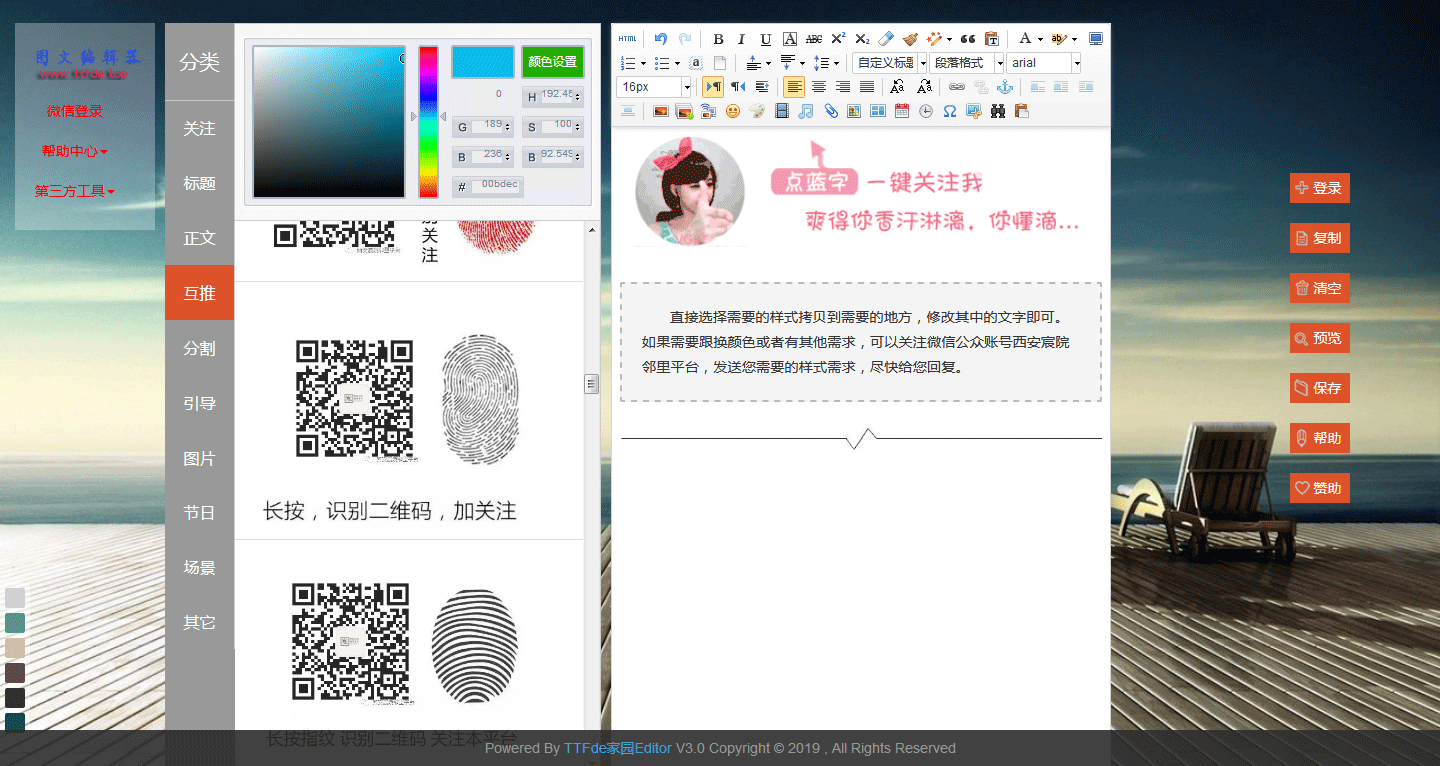The height and width of the screenshot is (766, 1440).
Task: Click the 清空 button
Action: click(1319, 288)
